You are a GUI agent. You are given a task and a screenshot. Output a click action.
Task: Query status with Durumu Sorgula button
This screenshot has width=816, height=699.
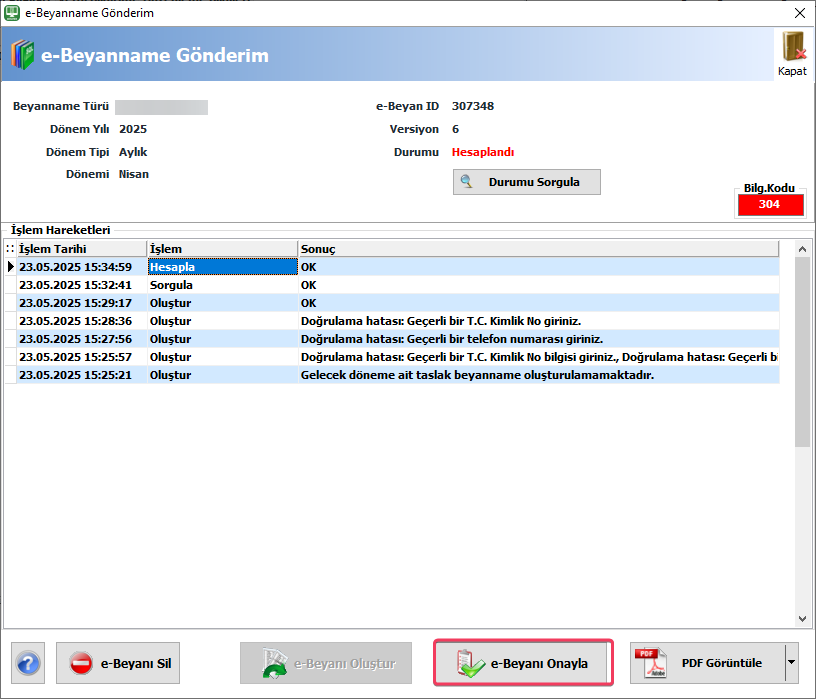(527, 182)
